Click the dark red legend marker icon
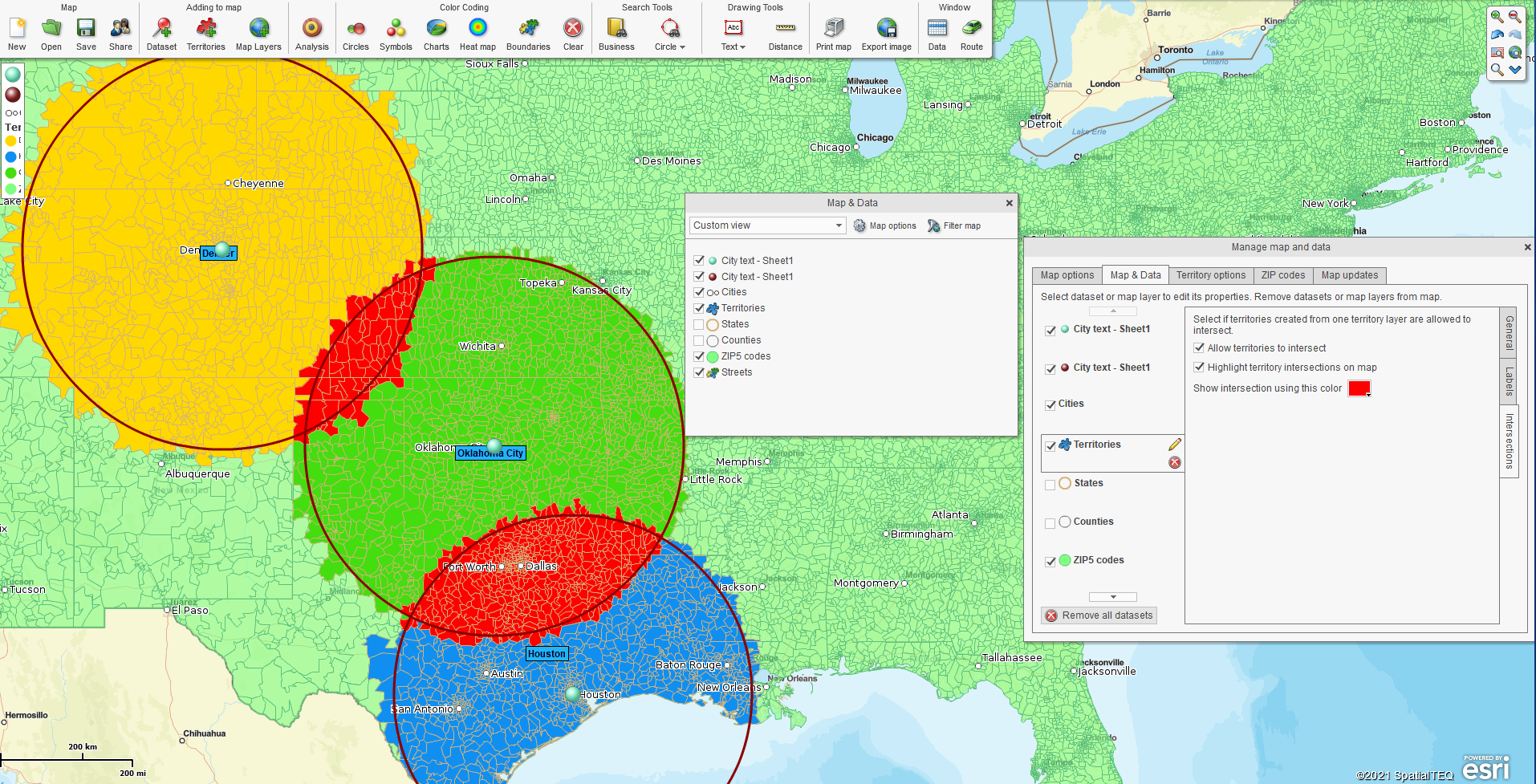Viewport: 1536px width, 784px height. (13, 95)
